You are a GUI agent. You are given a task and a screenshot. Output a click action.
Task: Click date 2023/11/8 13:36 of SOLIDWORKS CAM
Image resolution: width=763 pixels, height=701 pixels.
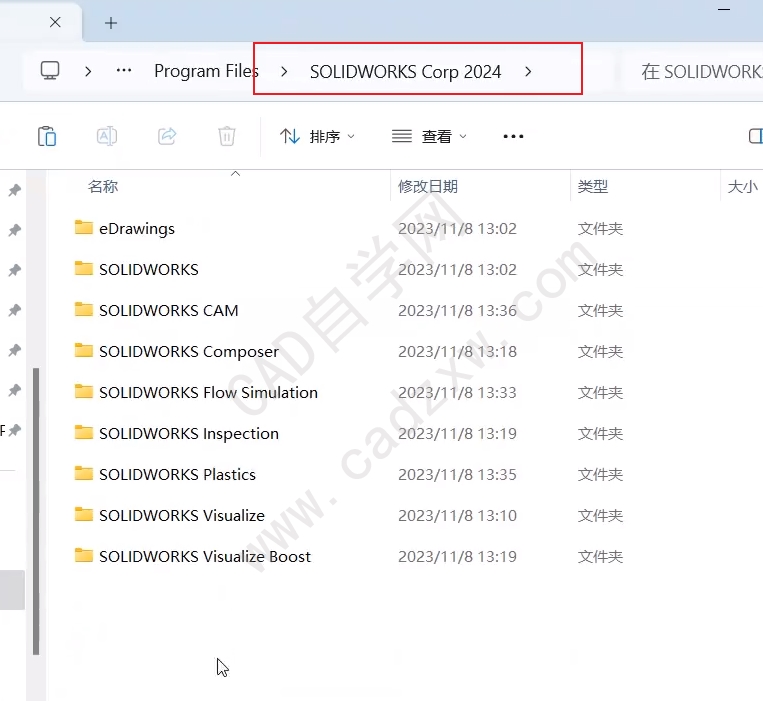point(457,310)
